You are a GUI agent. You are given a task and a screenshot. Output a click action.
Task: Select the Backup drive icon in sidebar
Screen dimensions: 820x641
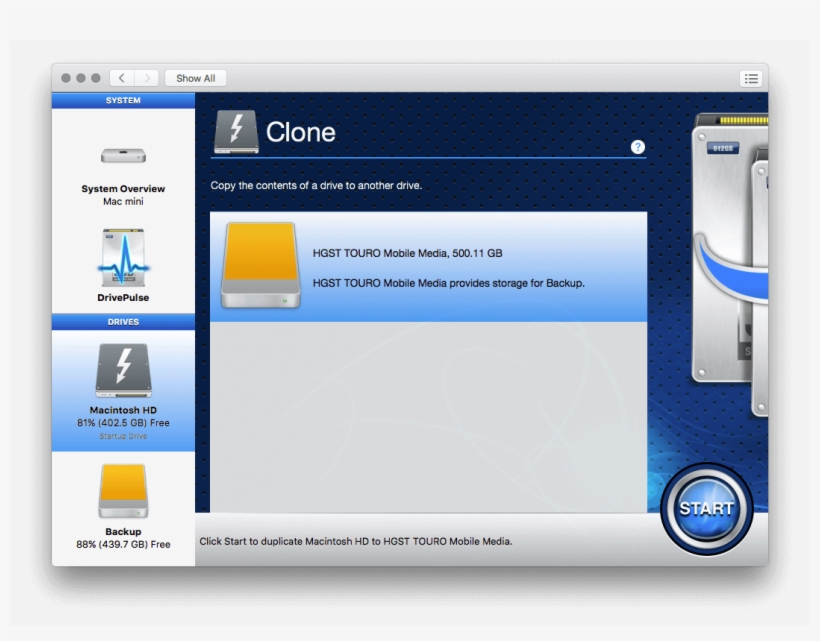(x=123, y=489)
